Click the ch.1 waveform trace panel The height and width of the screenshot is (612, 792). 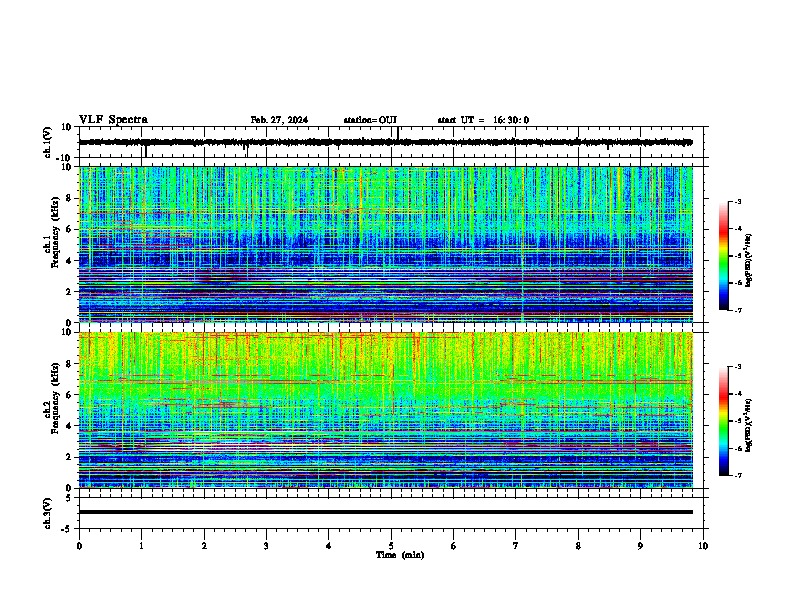(x=393, y=142)
